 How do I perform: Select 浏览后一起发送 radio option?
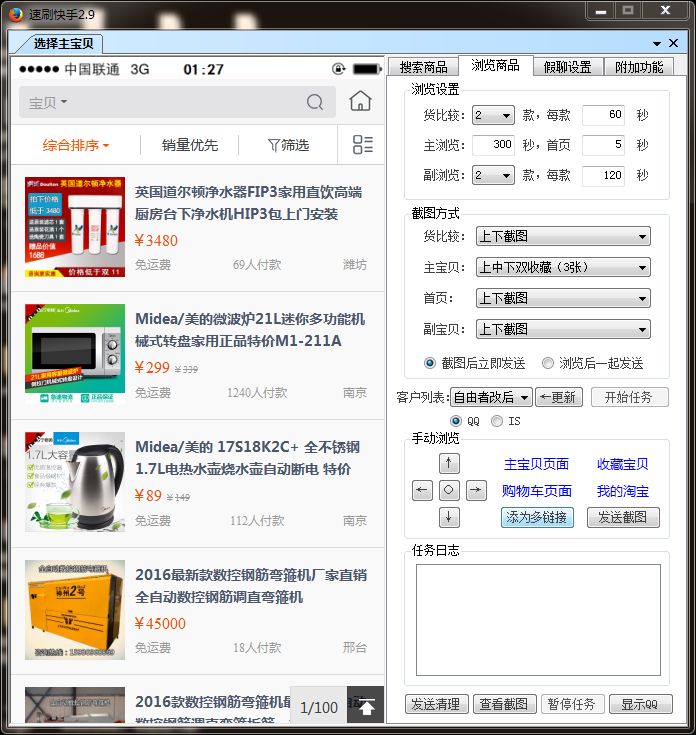[547, 363]
